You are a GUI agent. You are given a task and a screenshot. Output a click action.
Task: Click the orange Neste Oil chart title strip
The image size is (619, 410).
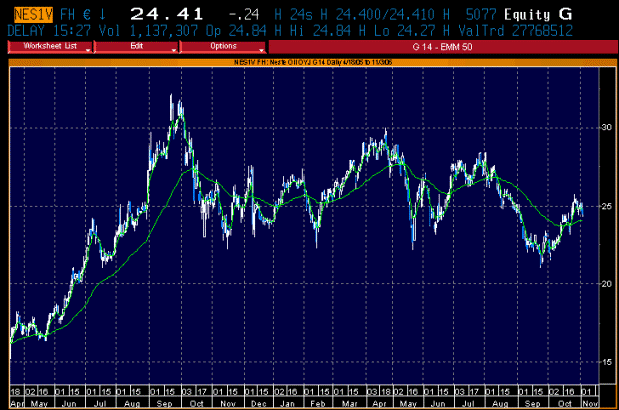(x=313, y=62)
